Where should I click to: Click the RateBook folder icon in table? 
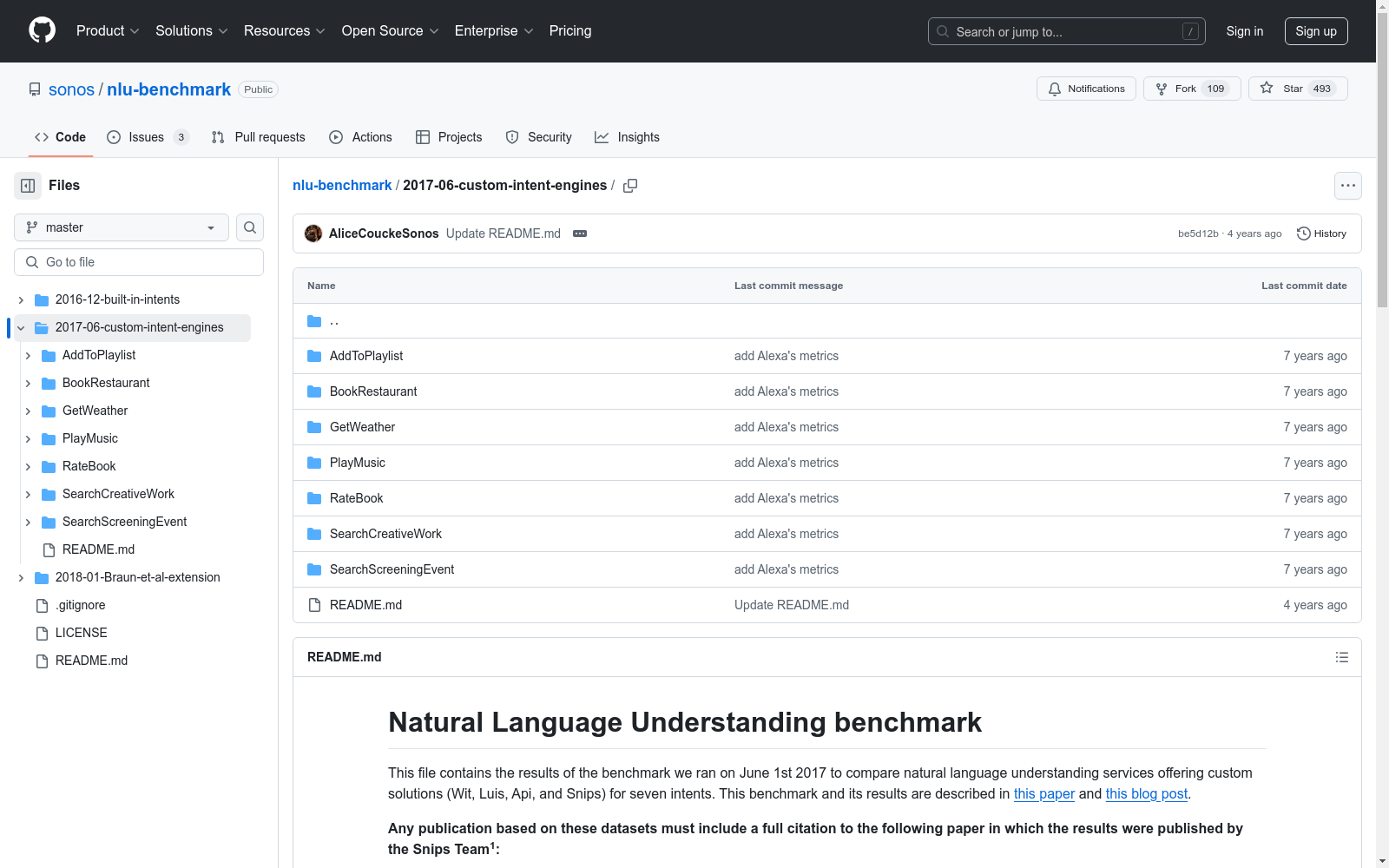[x=314, y=498]
